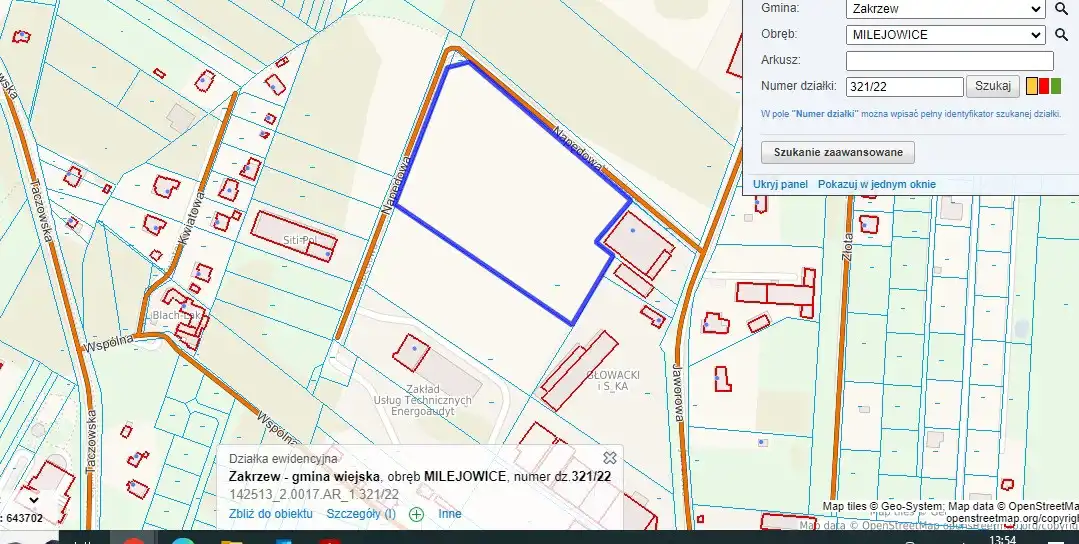The width and height of the screenshot is (1079, 544).
Task: Open the Gmina dropdown showing Zakrzew
Action: tap(945, 9)
